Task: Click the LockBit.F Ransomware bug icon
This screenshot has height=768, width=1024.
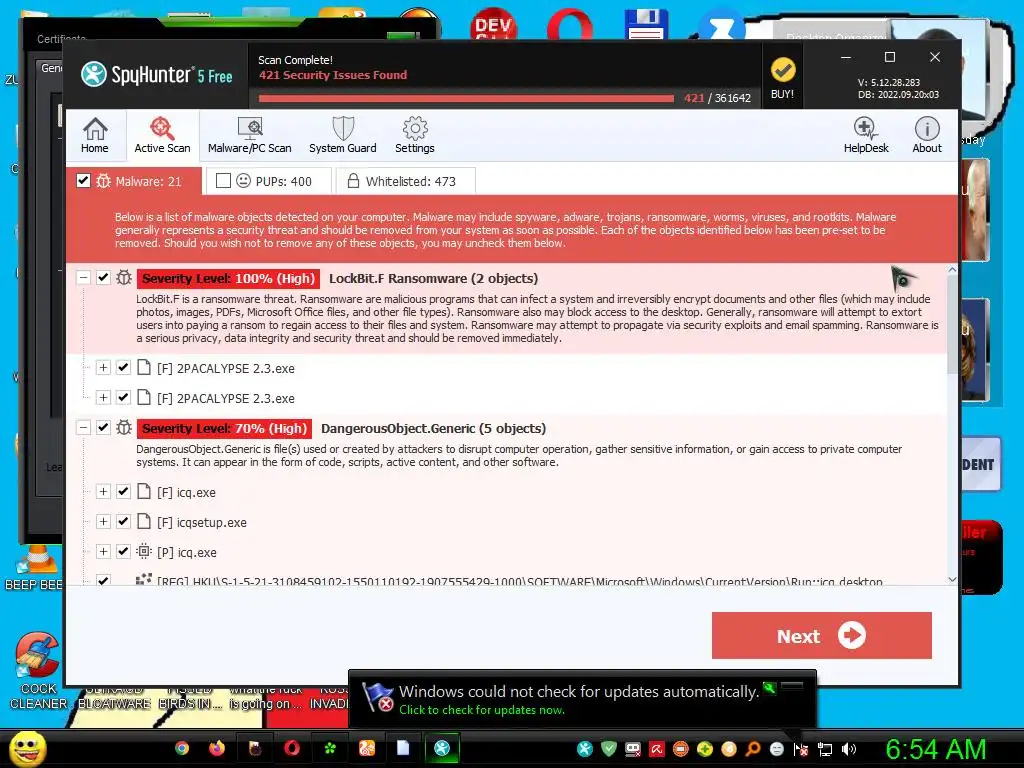Action: (x=124, y=278)
